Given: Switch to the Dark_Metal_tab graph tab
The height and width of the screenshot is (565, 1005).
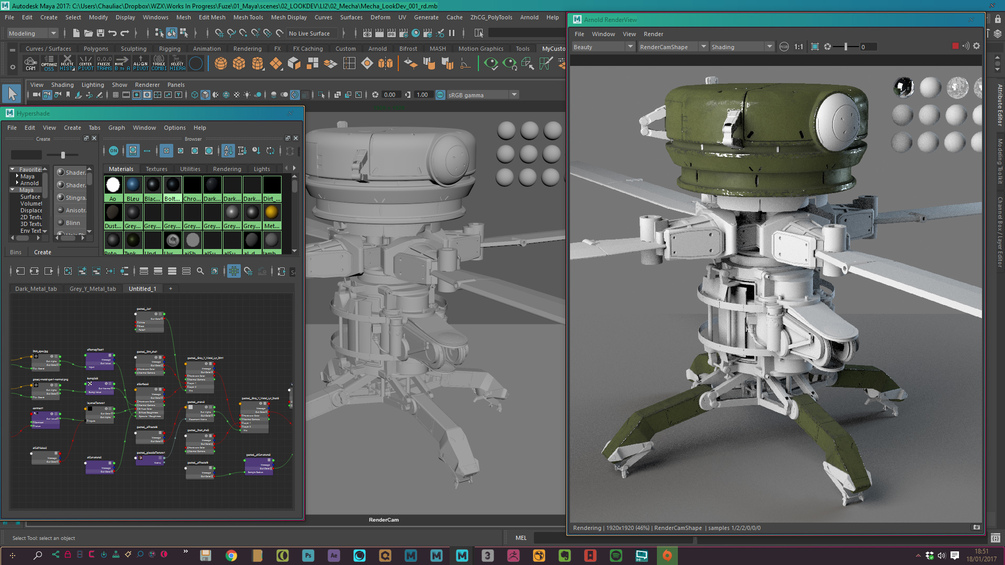Looking at the screenshot, I should click(x=36, y=289).
